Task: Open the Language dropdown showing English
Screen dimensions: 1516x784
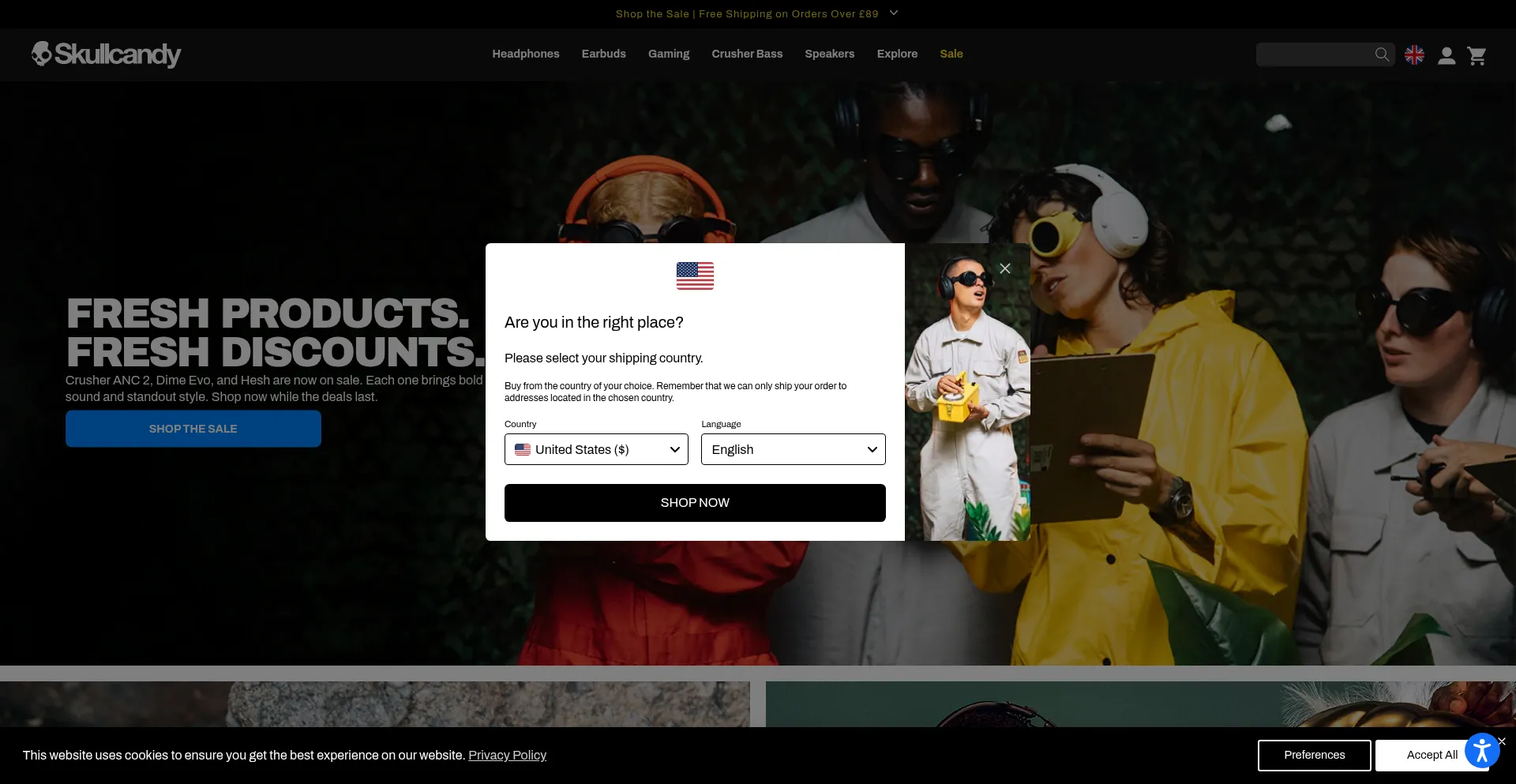Action: [x=794, y=449]
